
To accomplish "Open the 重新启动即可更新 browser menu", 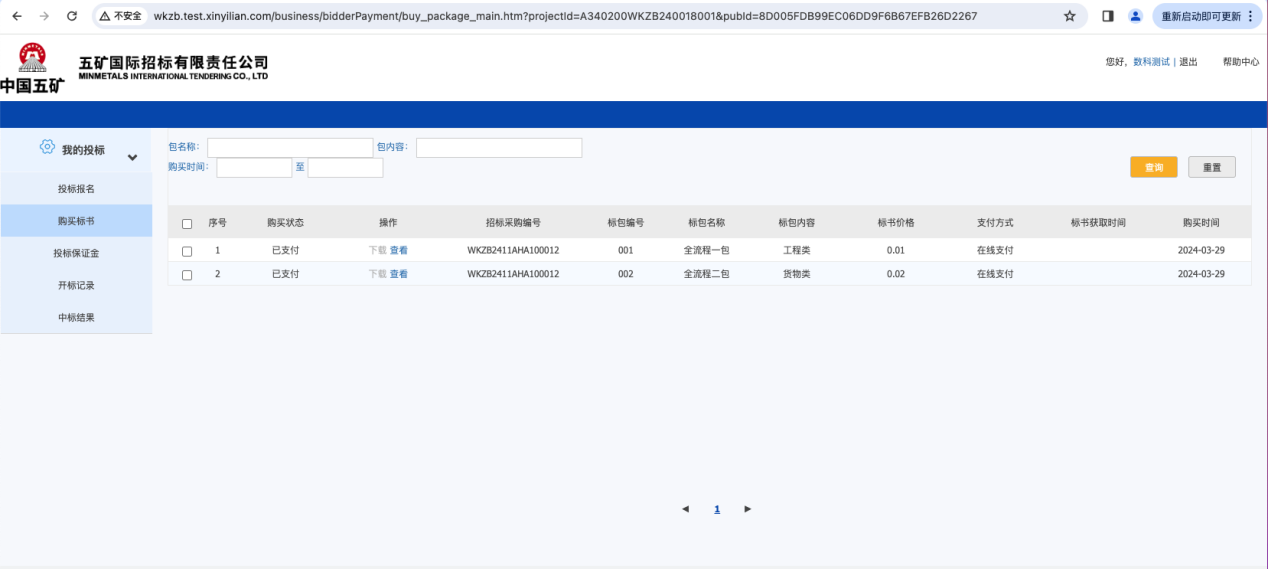I will [x=1206, y=16].
